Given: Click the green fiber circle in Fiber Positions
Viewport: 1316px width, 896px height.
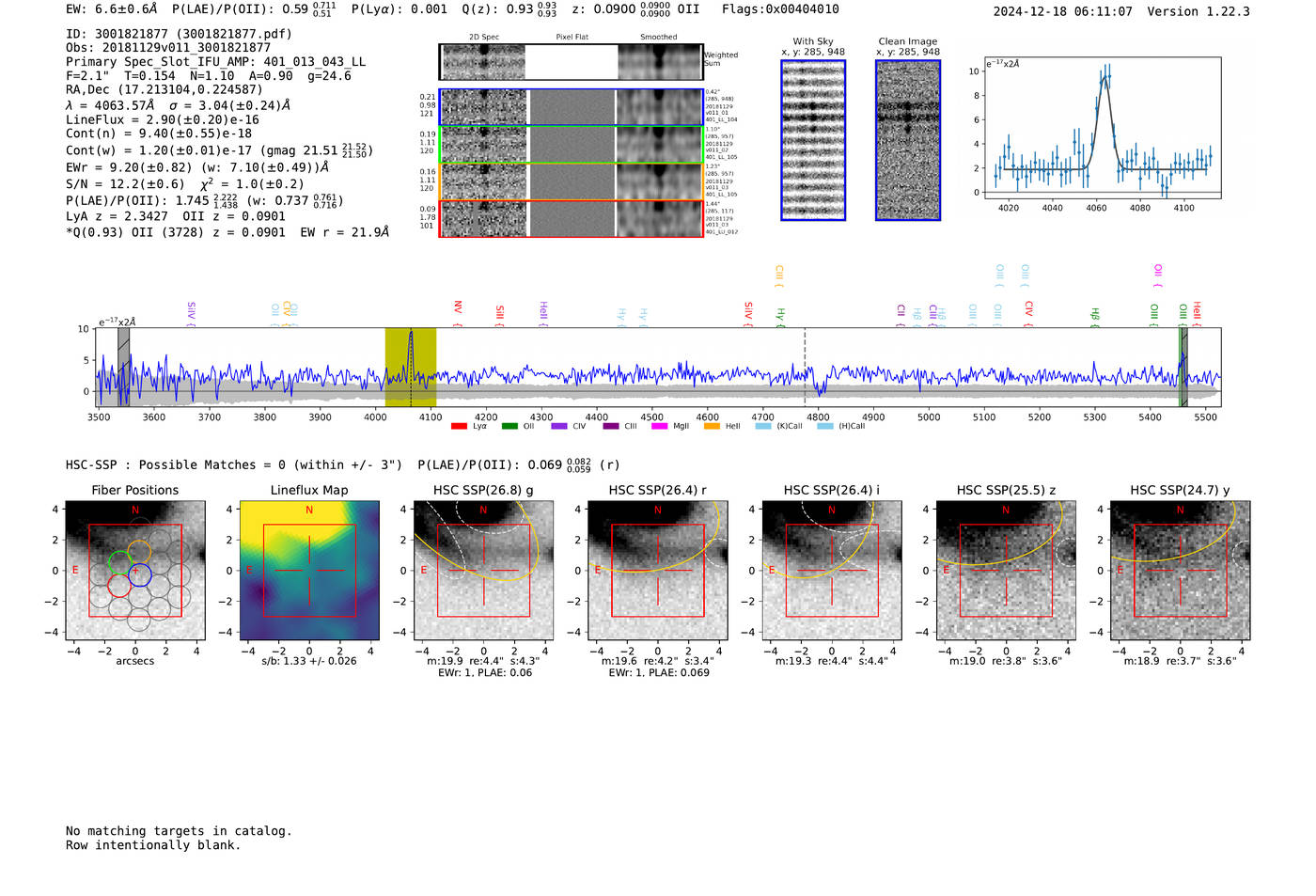Looking at the screenshot, I should [x=120, y=562].
